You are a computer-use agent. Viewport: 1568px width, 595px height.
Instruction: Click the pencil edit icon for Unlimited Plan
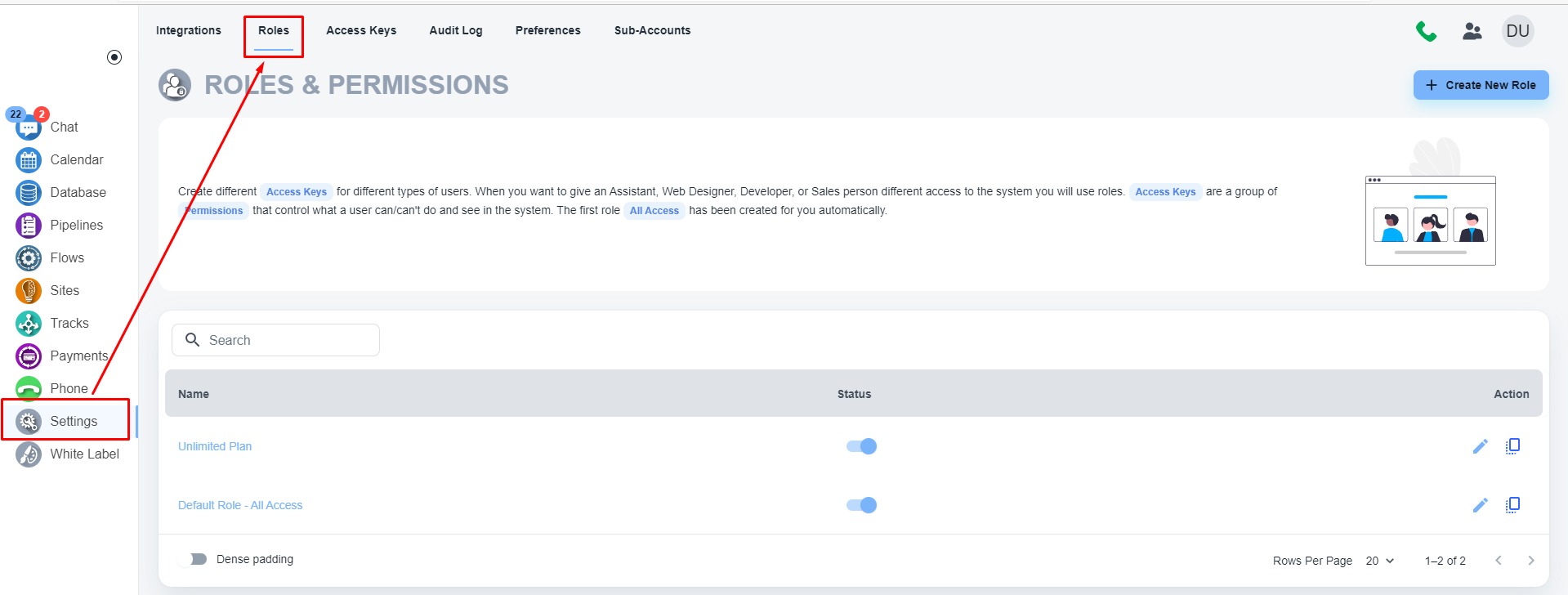point(1480,446)
